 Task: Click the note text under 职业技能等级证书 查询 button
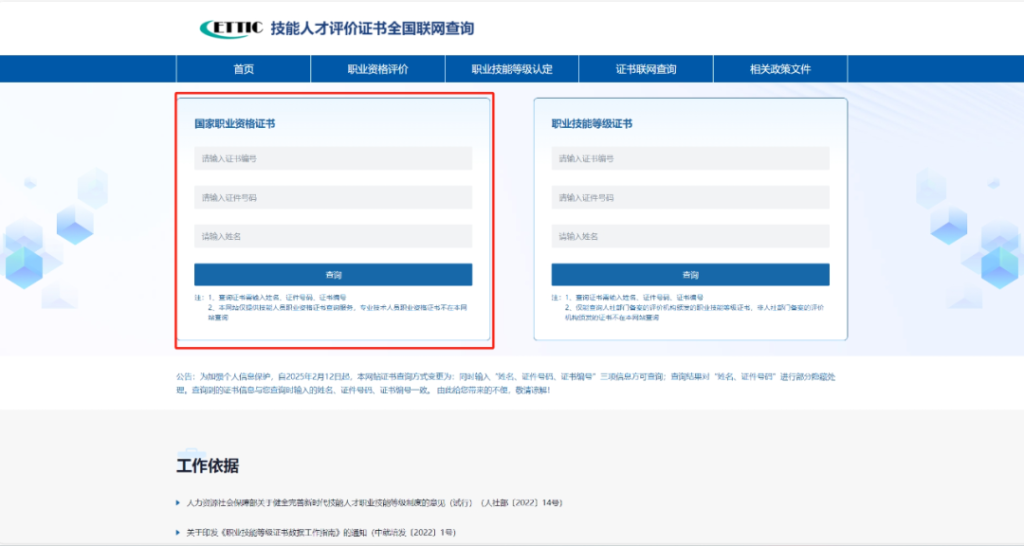[x=688, y=308]
